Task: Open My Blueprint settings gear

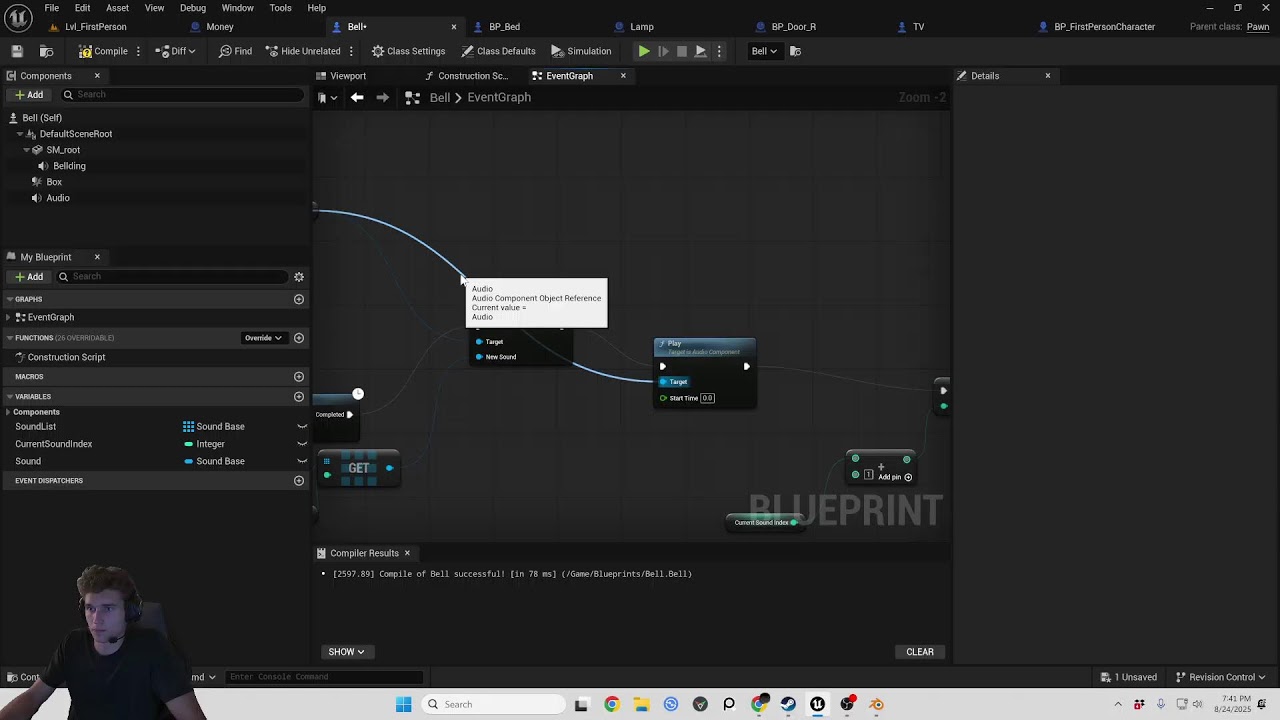Action: click(298, 277)
